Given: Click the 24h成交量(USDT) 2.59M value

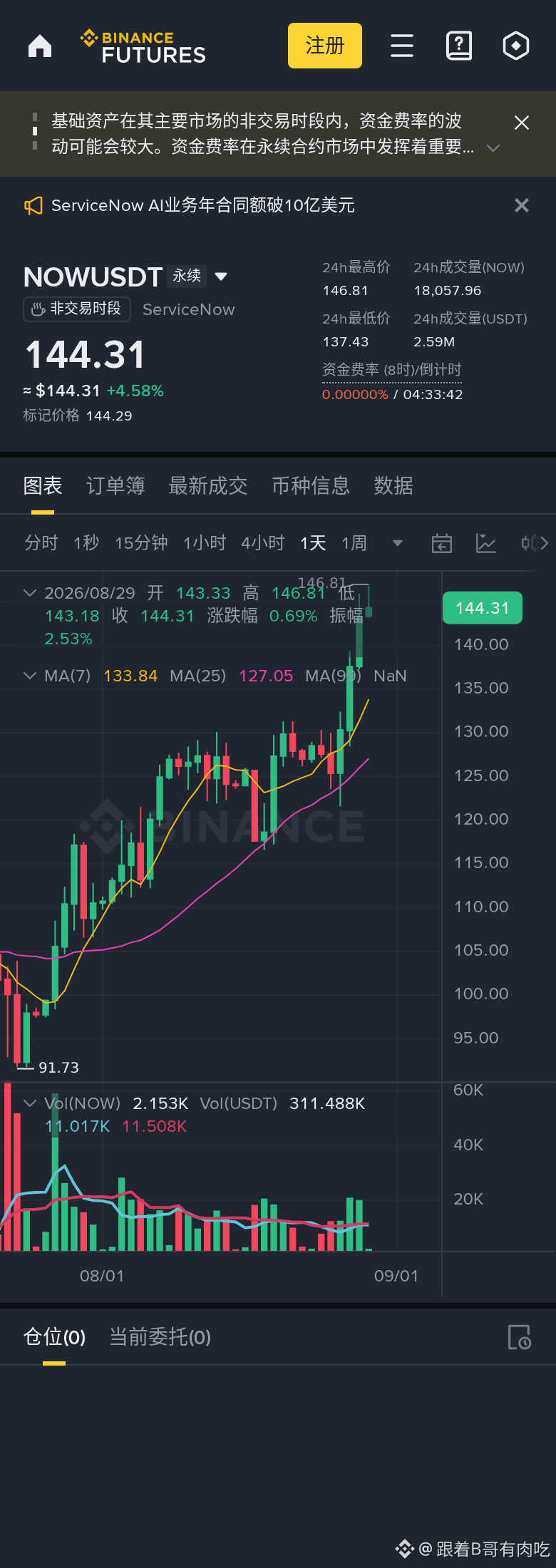Looking at the screenshot, I should (x=434, y=342).
